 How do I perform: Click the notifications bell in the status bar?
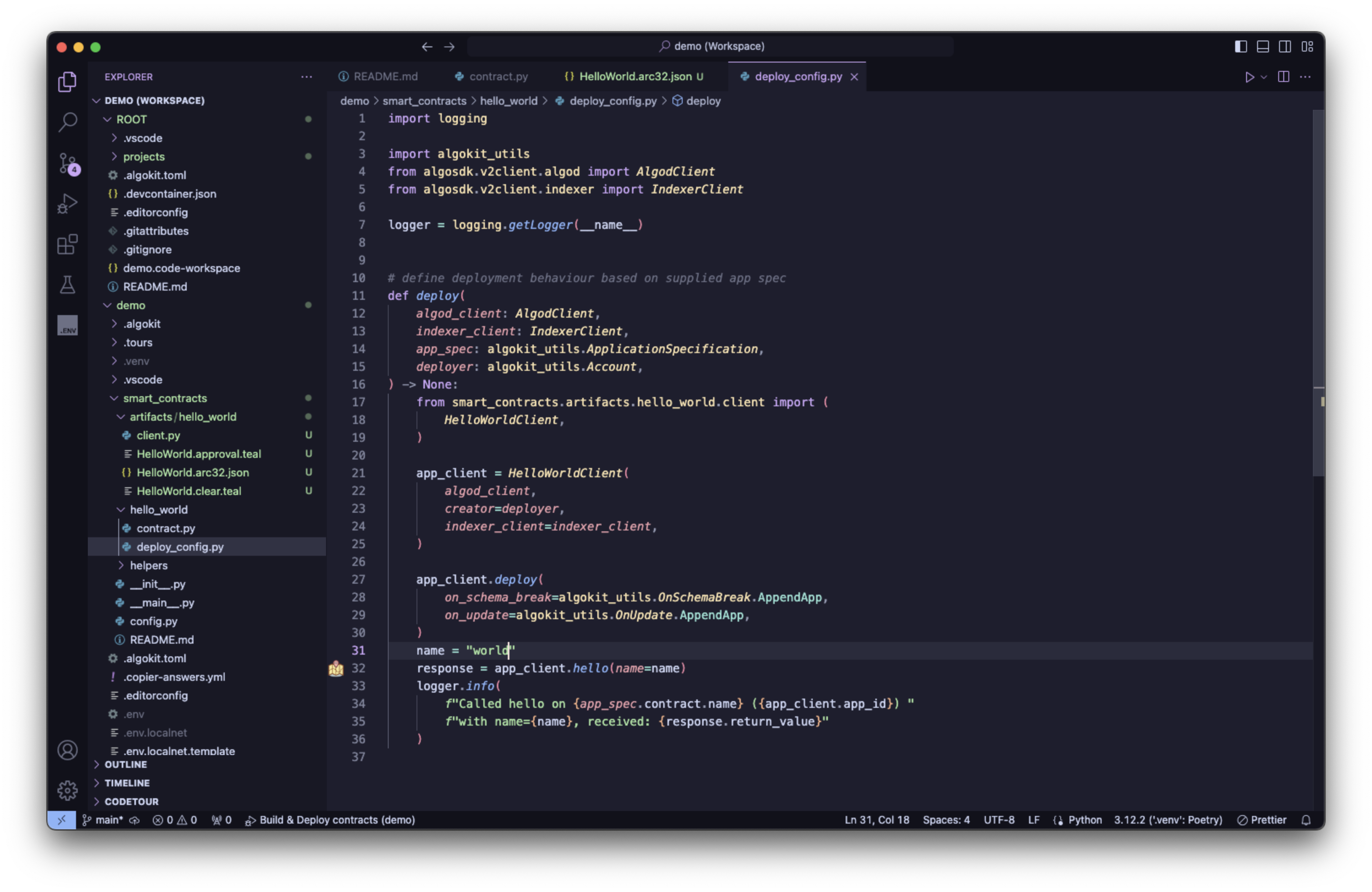(1306, 820)
